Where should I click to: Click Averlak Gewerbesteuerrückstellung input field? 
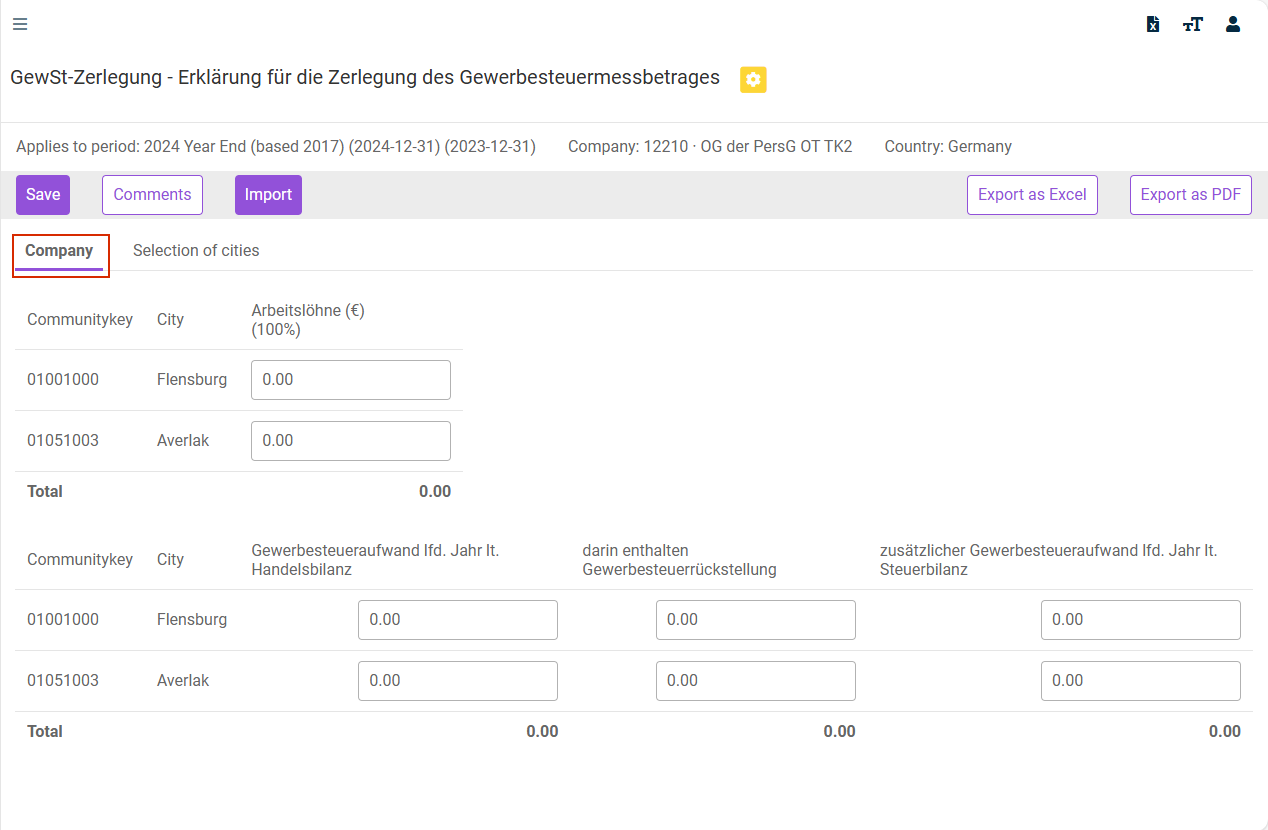pos(756,681)
